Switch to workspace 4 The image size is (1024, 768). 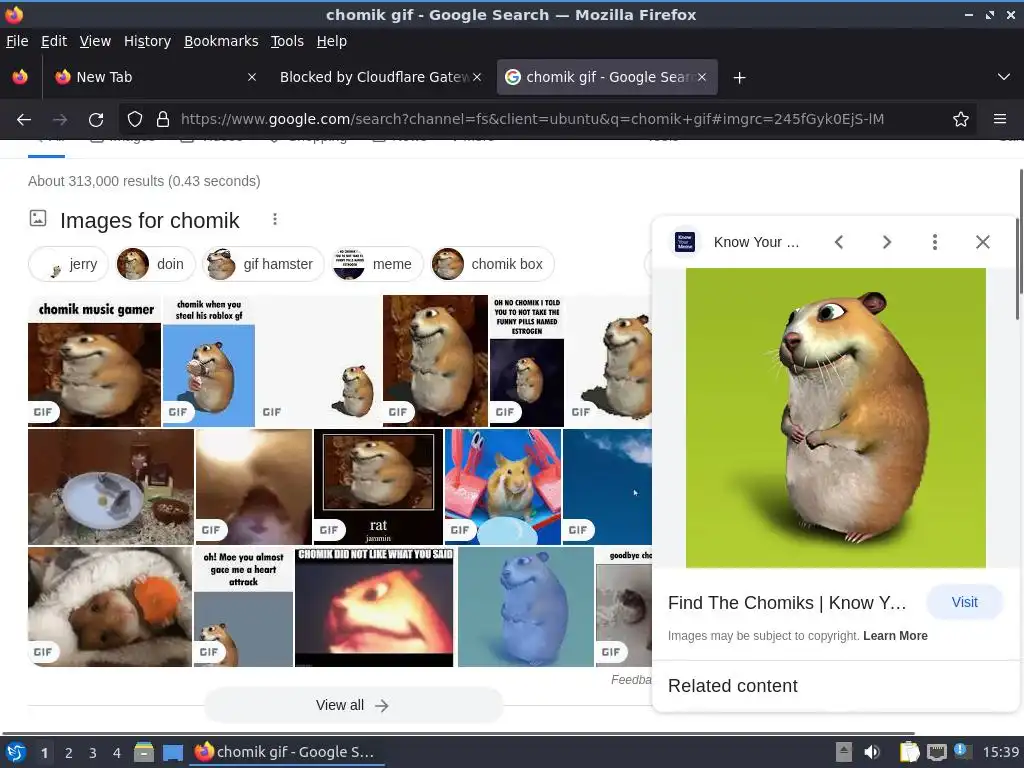(x=117, y=753)
